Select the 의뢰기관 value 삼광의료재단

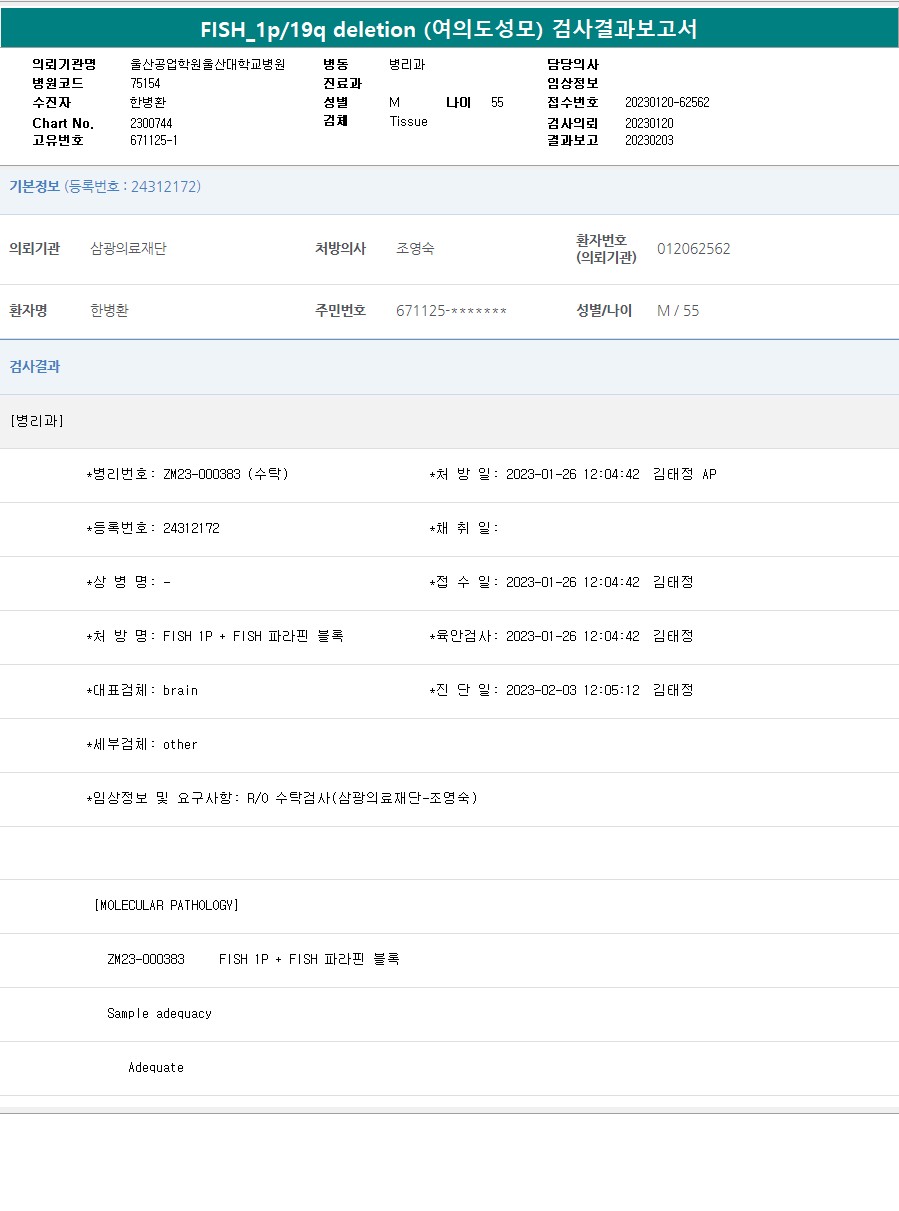tap(128, 249)
